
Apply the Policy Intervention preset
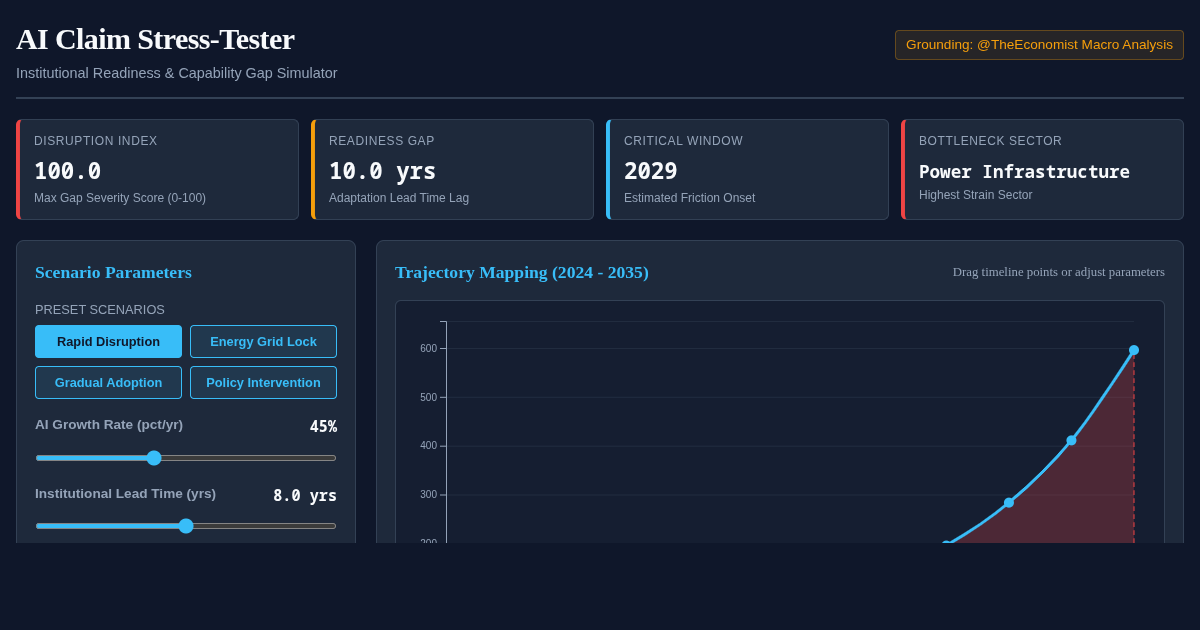click(x=263, y=382)
